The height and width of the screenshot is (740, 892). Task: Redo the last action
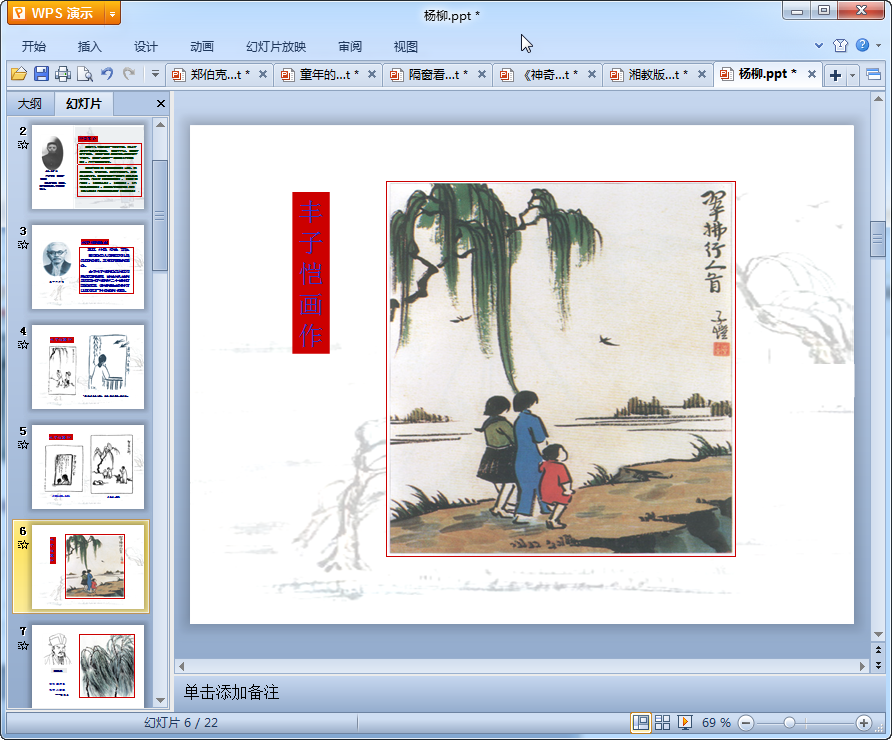click(x=129, y=74)
